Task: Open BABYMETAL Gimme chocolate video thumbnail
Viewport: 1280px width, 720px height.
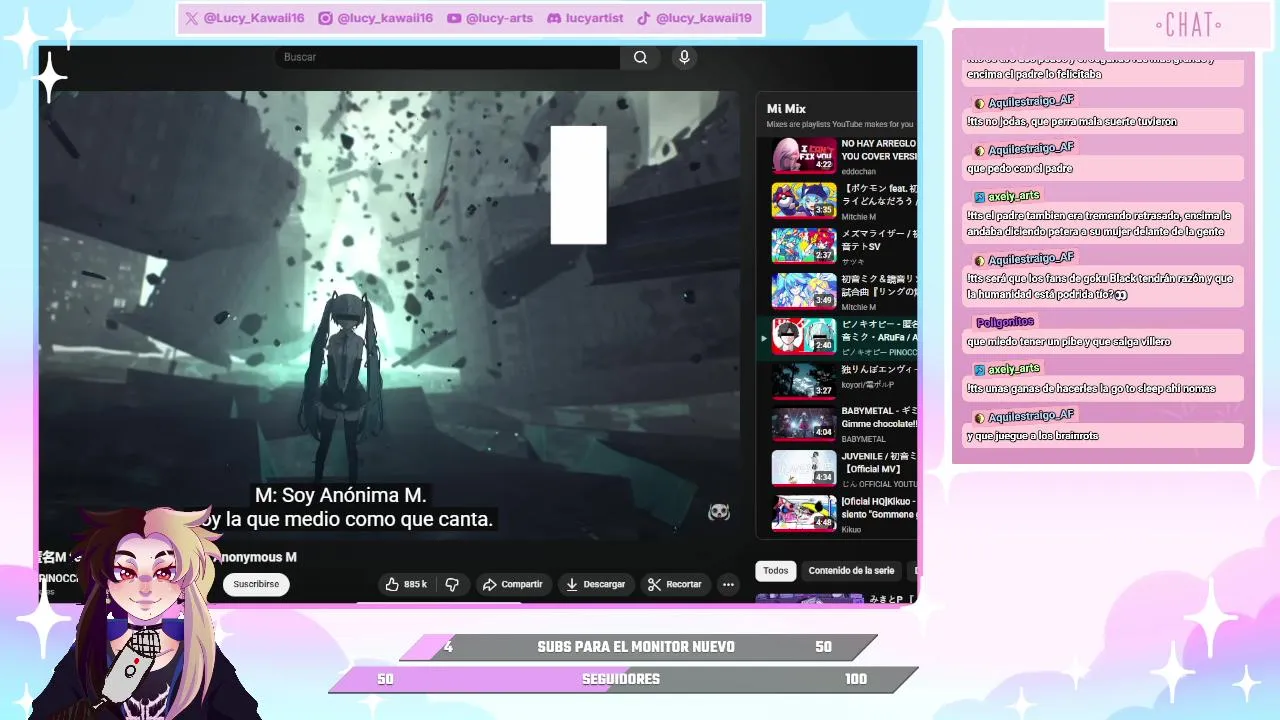Action: click(803, 424)
